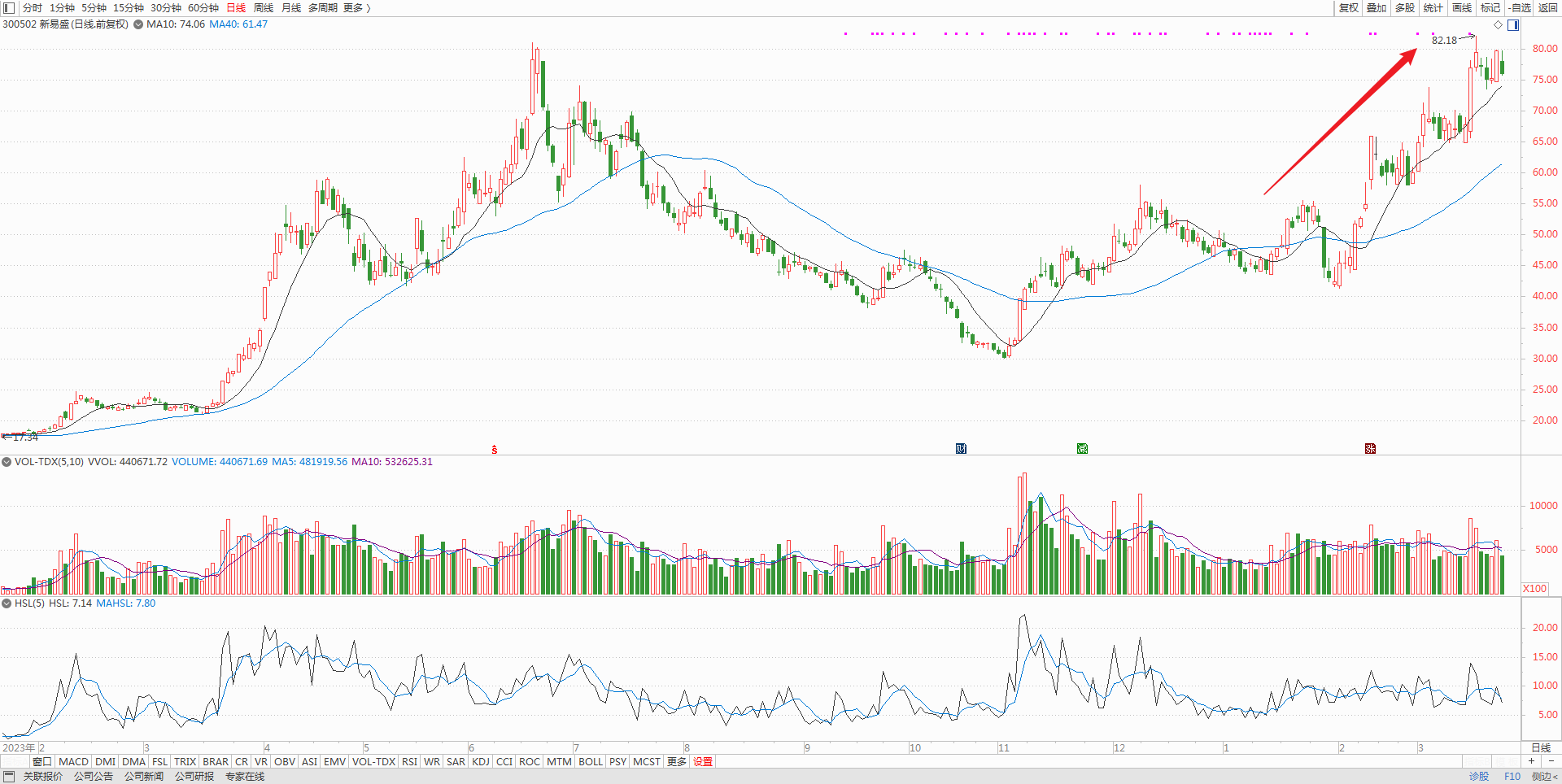Open F10 company info

click(x=1512, y=777)
